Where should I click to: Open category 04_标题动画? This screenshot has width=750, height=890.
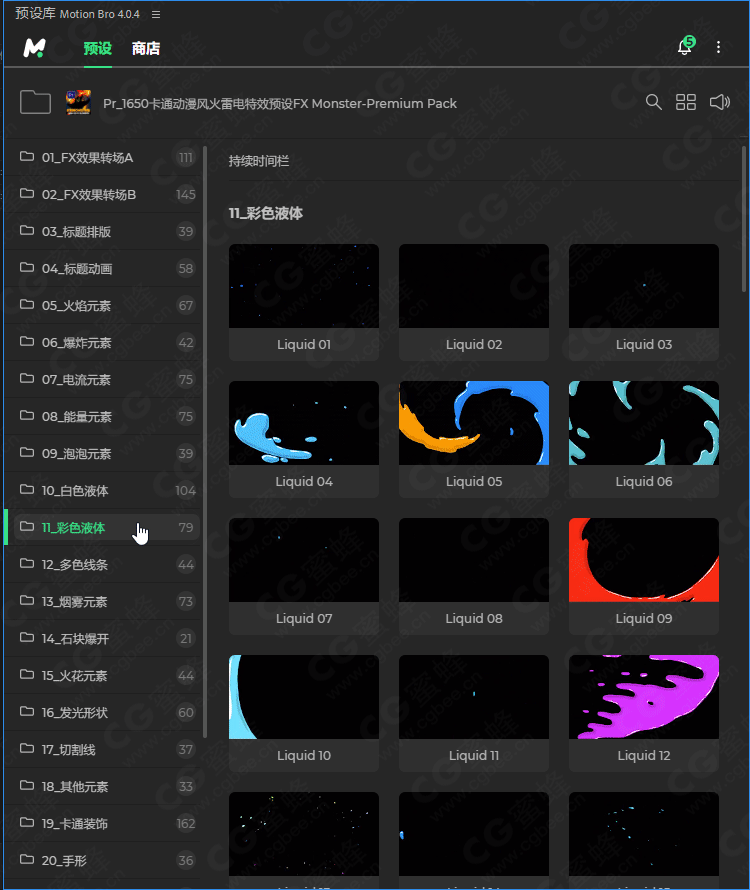[x=103, y=268]
